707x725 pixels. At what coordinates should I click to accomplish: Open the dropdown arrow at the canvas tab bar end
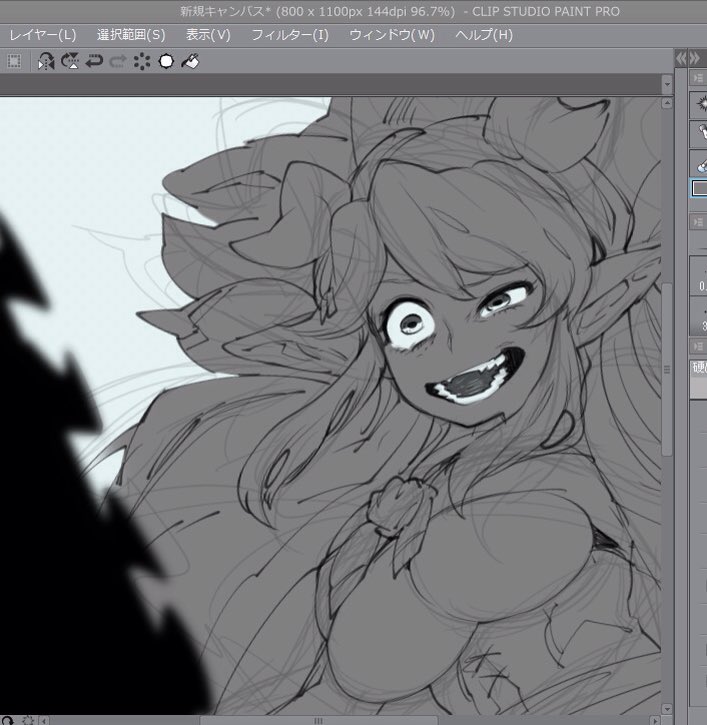667,85
